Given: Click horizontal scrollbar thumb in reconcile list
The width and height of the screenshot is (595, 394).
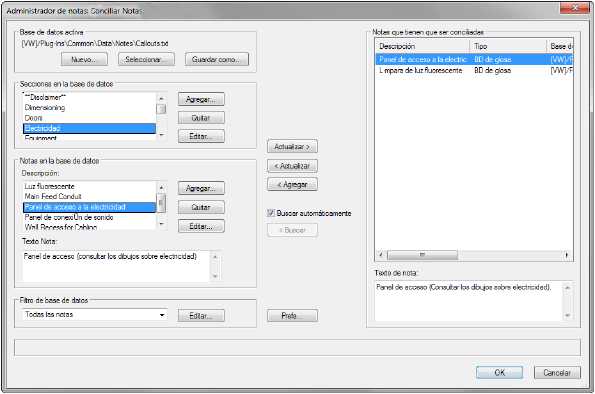Looking at the screenshot, I should pyautogui.click(x=422, y=255).
